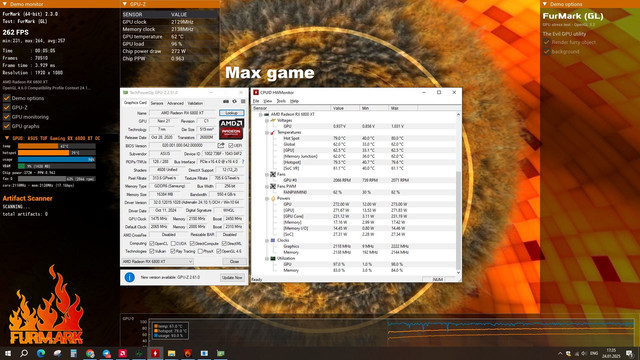Click the Max column header in HWMonitor
Viewport: 640px width, 360px height.
pos(403,108)
